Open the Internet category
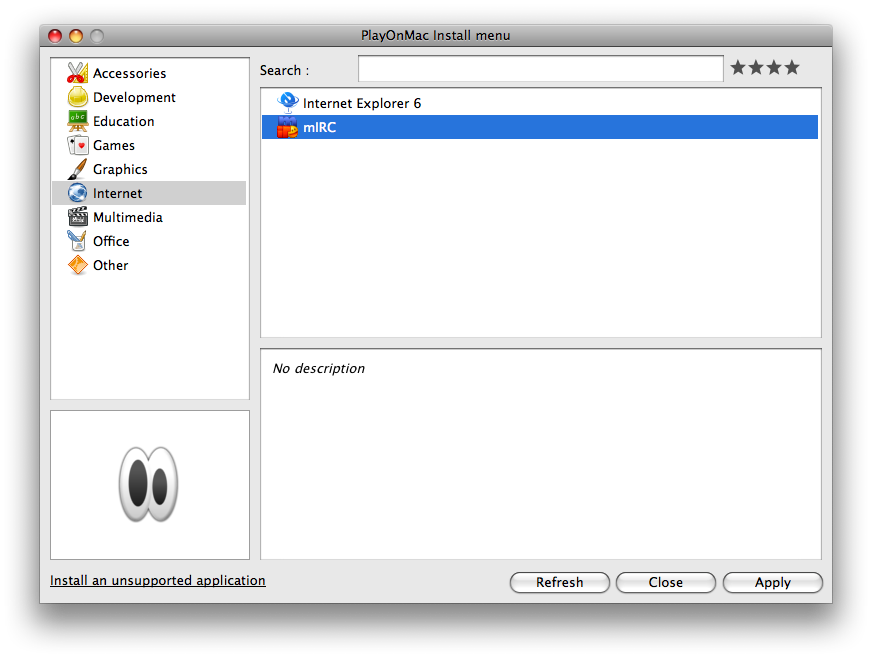The height and width of the screenshot is (658, 872). 117,193
